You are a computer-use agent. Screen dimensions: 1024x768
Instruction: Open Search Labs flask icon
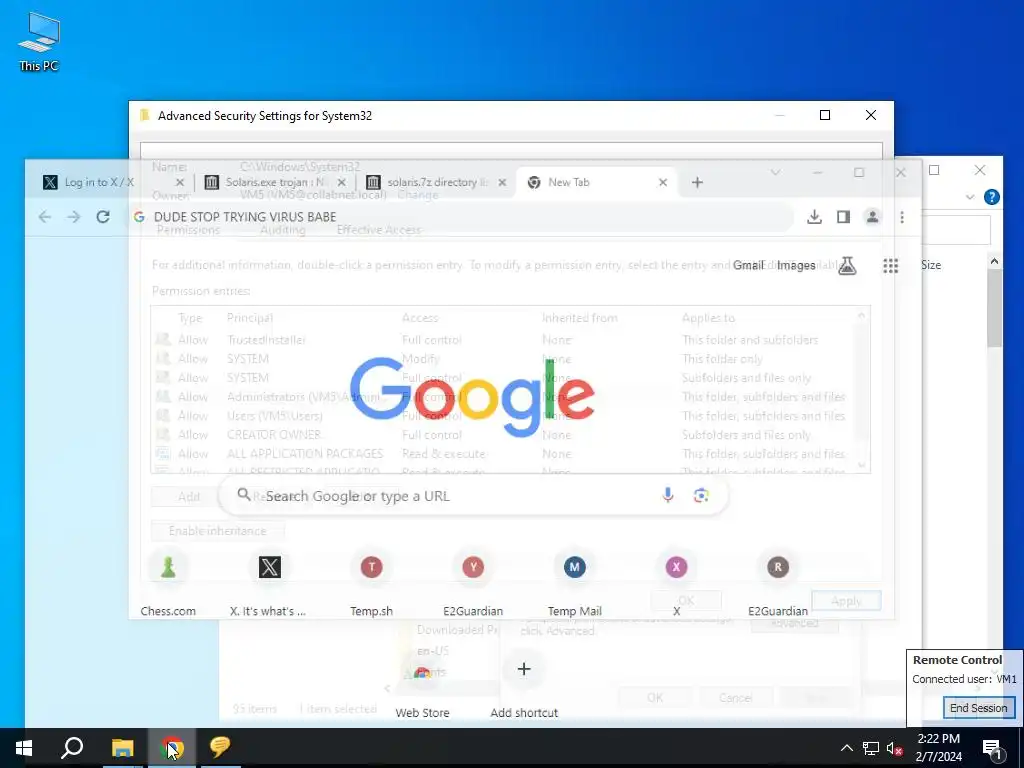tap(847, 265)
